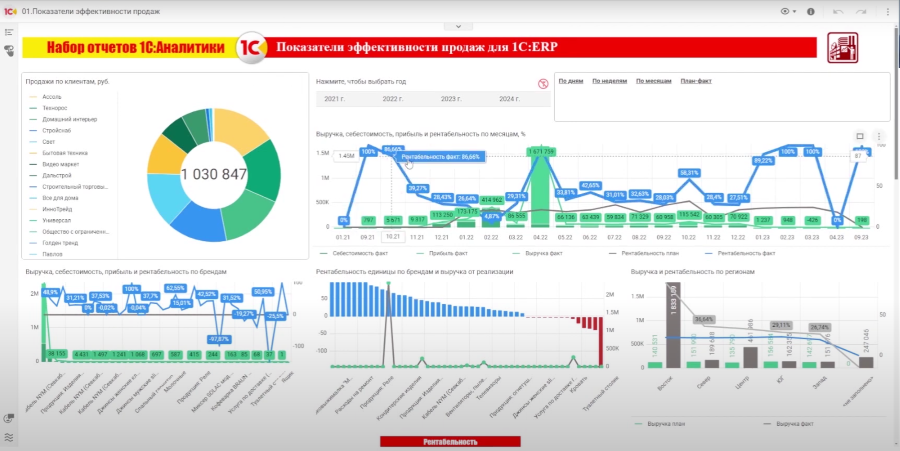
Task: Click the 36,64% label in regions chart
Action: pos(704,319)
